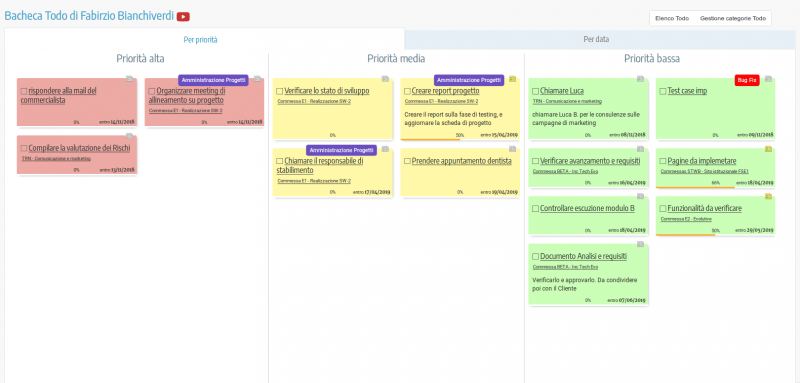
Task: Open 'Prendere appuntamento dentista' title link
Action: [x=461, y=161]
